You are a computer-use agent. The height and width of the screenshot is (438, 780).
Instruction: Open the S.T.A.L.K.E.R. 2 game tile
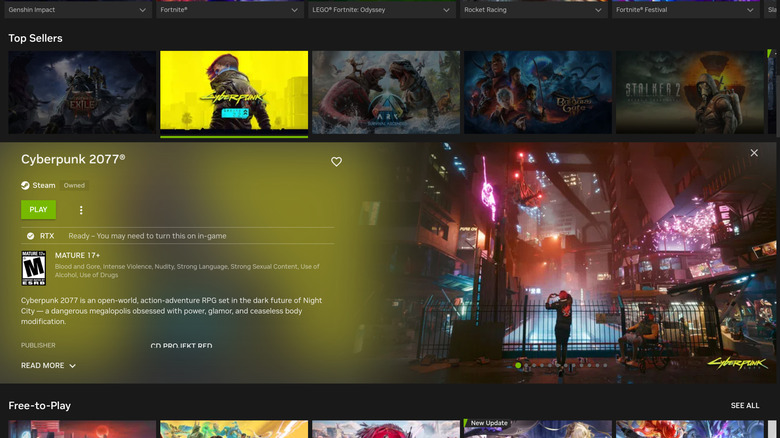click(x=690, y=93)
